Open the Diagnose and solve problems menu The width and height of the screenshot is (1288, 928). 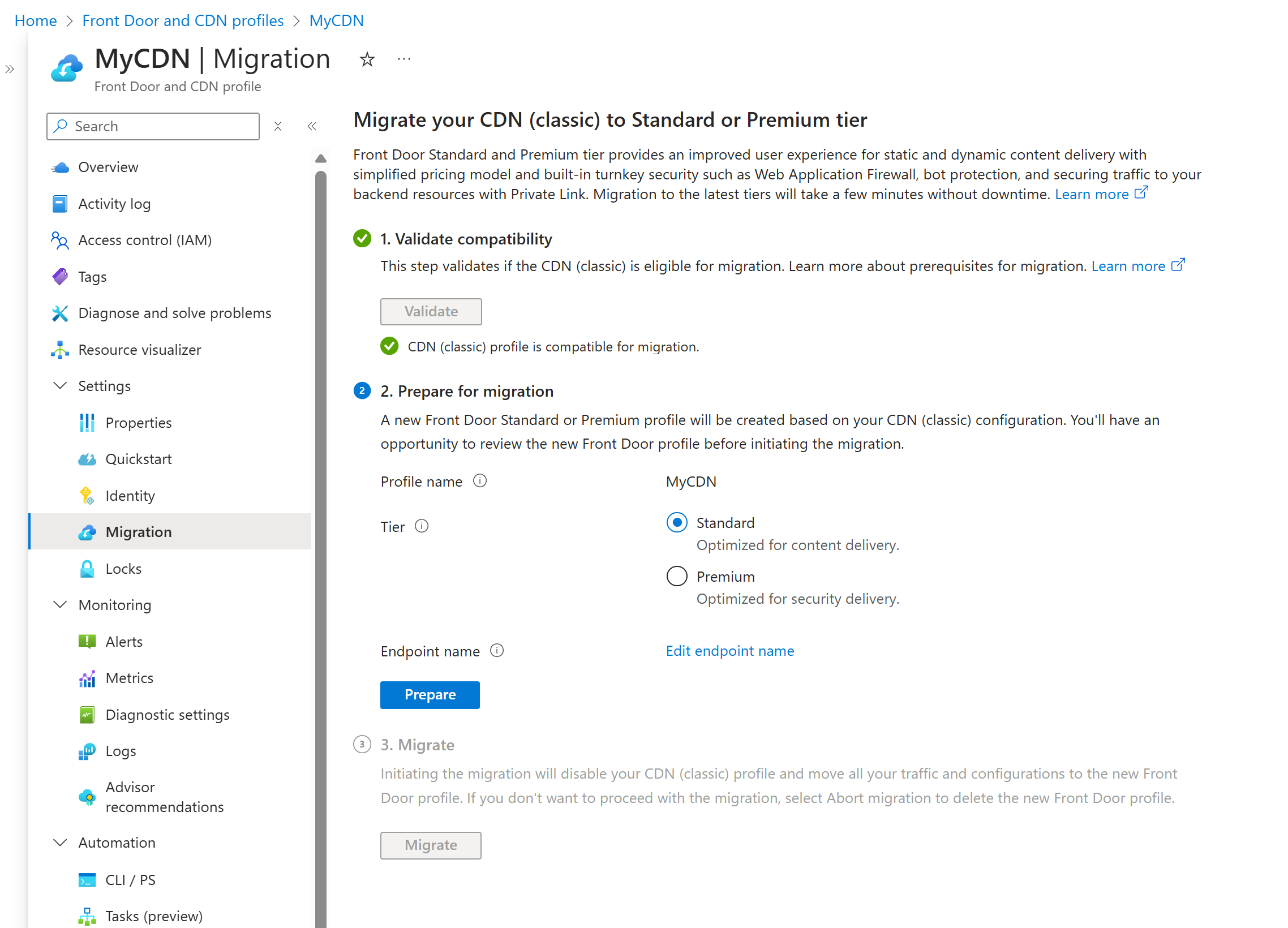[174, 313]
